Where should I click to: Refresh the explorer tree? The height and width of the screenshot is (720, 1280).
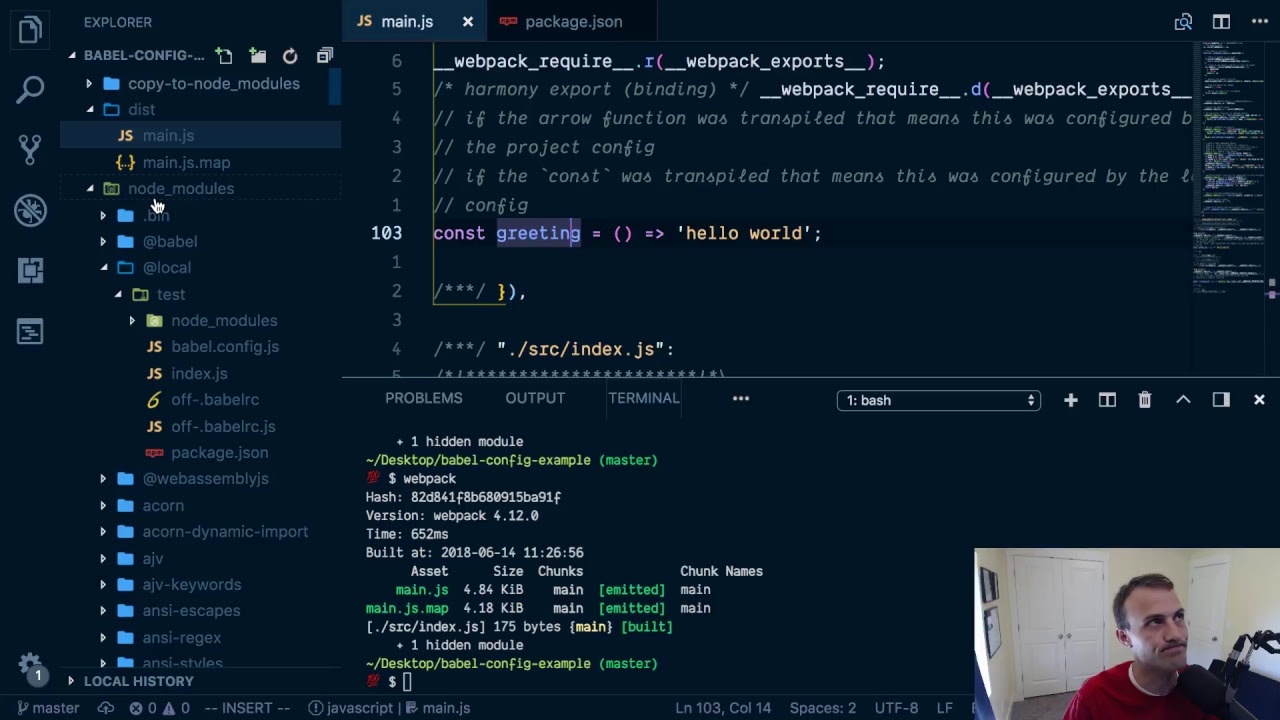[290, 56]
